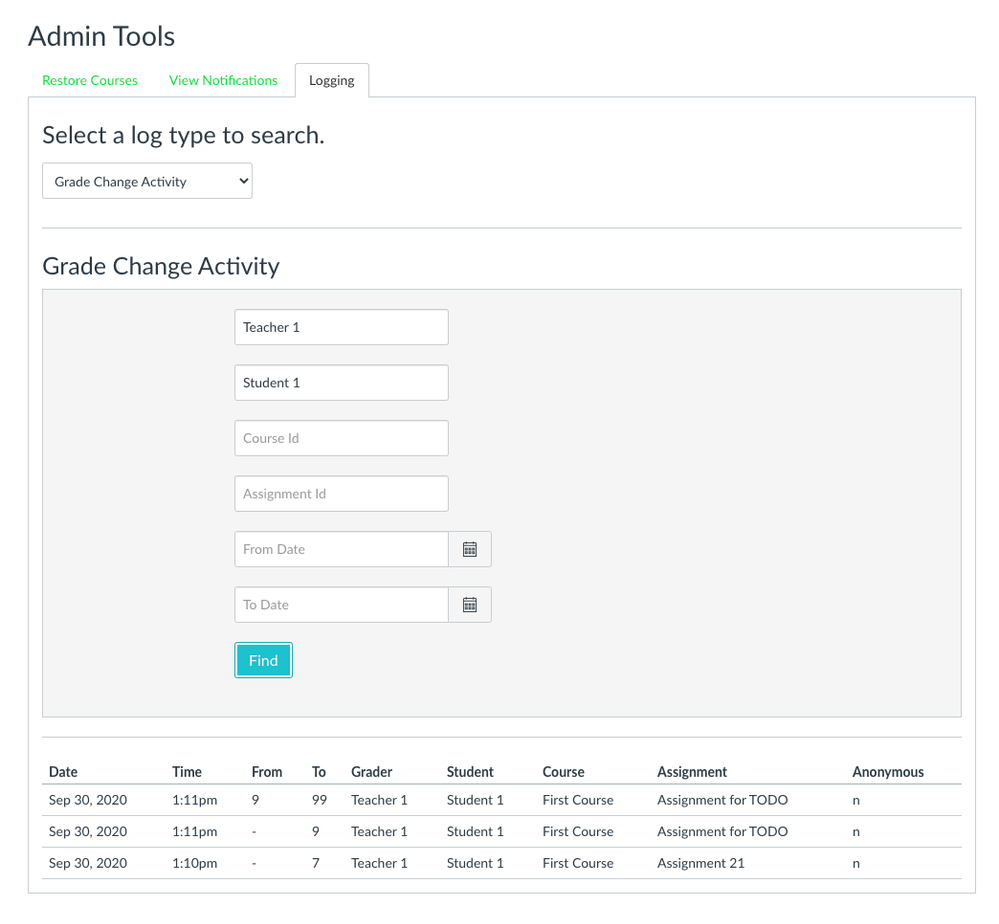Open the From Date calendar picker
999x924 pixels.
point(470,549)
